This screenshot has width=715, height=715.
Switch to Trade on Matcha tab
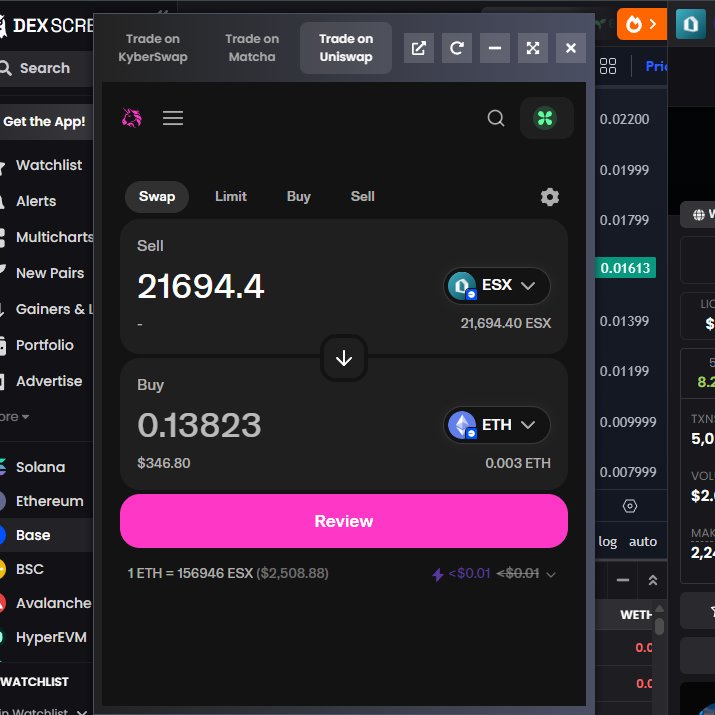252,48
